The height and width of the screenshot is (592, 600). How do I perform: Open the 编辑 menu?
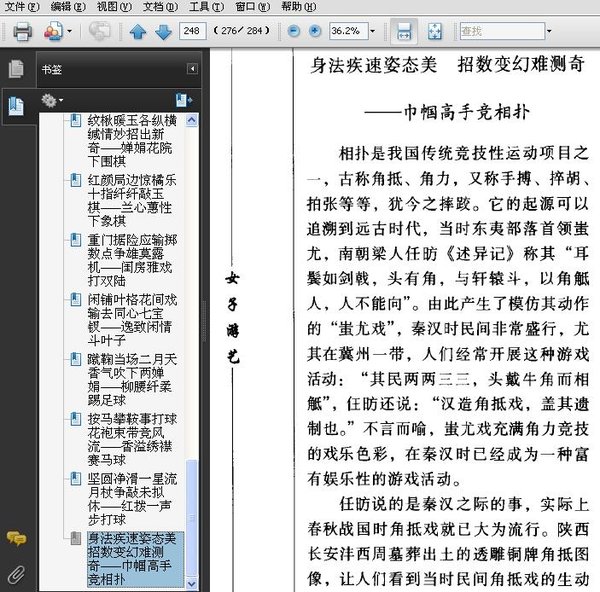(68, 7)
